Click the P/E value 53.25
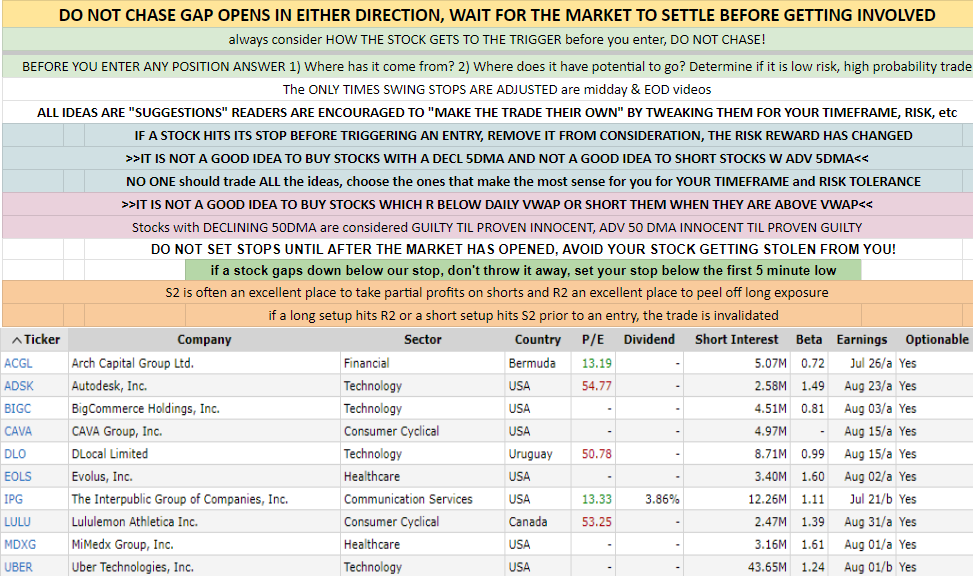 click(x=597, y=522)
